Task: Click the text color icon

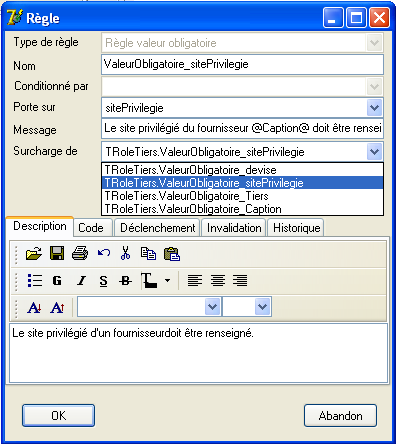Action: coord(149,280)
